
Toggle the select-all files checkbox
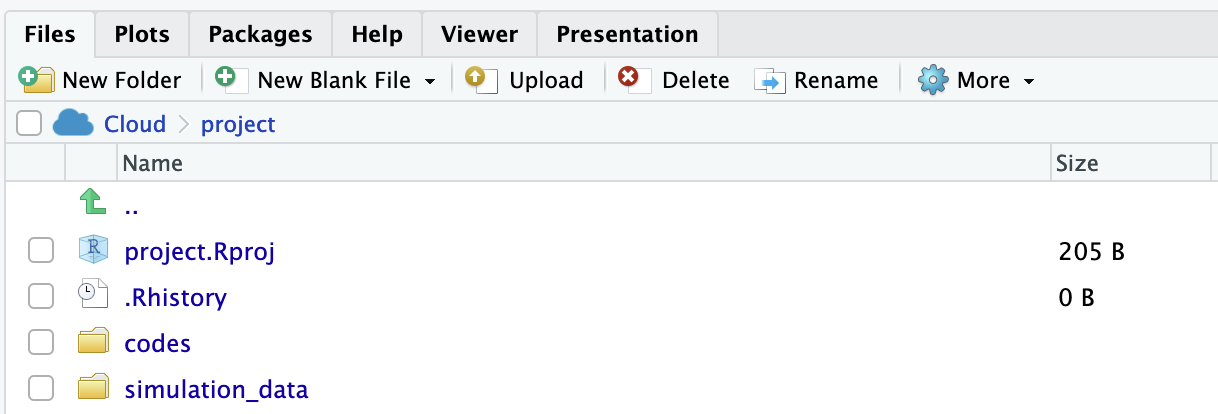tap(29, 124)
